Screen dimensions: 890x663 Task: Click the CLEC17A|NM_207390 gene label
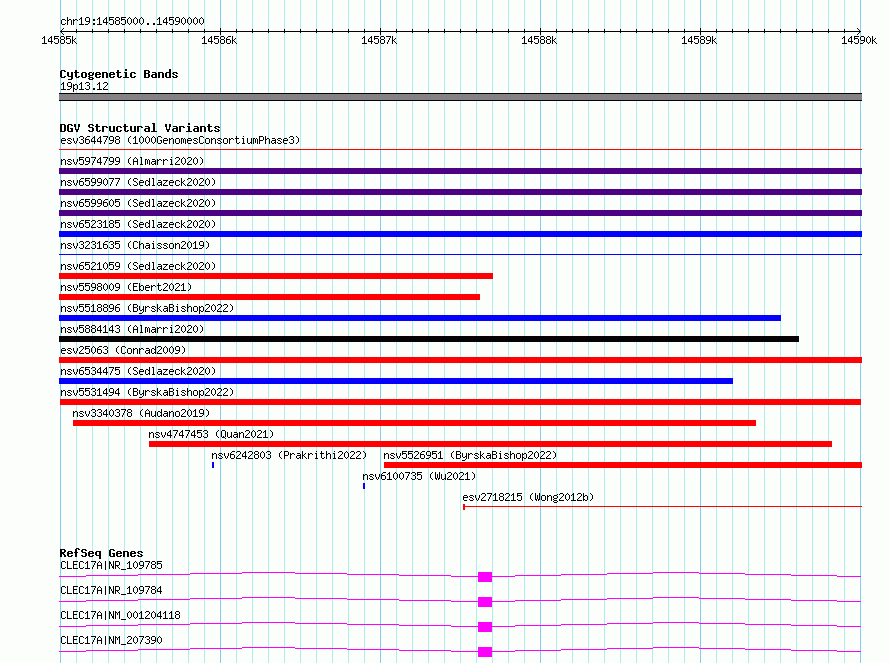(x=111, y=640)
